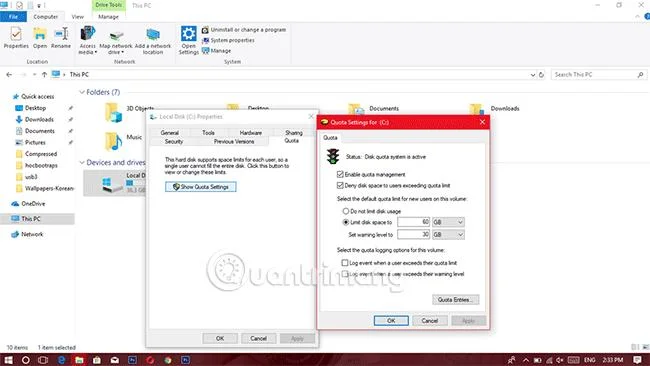Image resolution: width=650 pixels, height=366 pixels.
Task: Go back with the back arrow
Action: pos(9,75)
